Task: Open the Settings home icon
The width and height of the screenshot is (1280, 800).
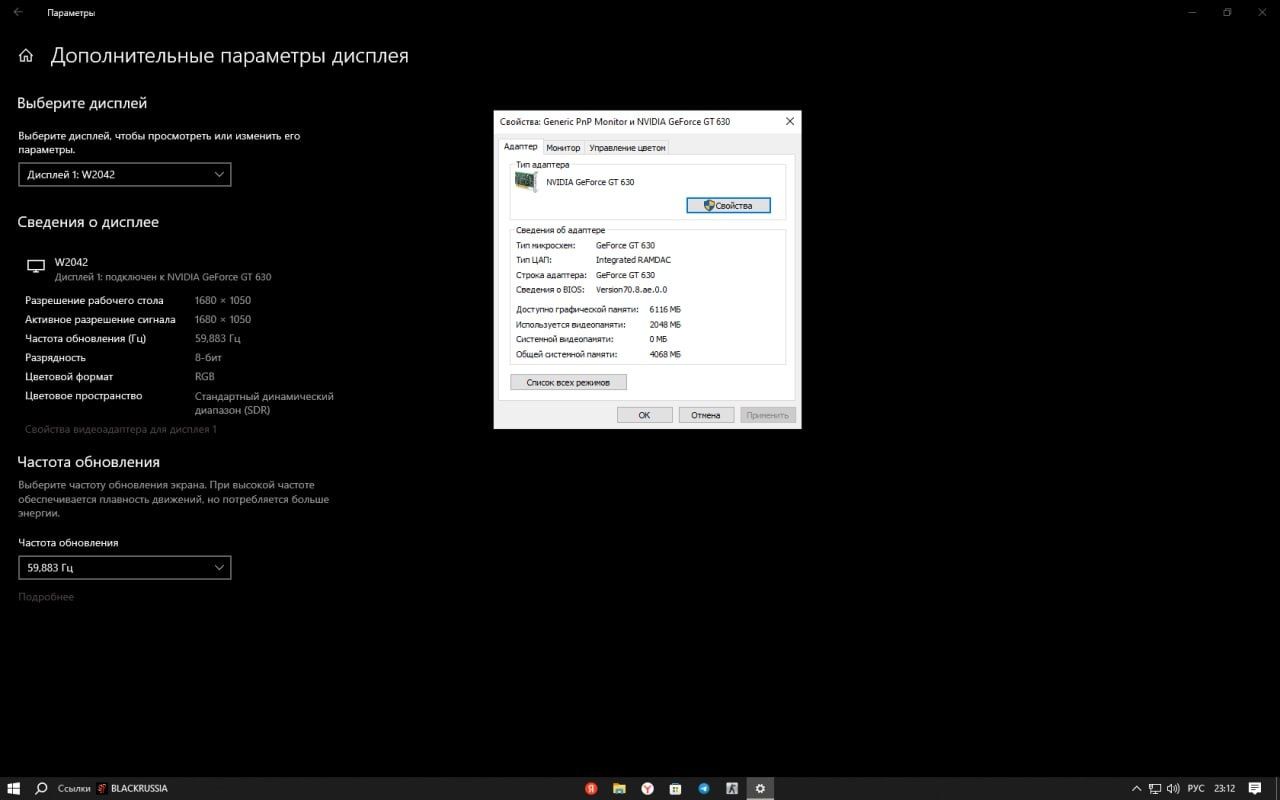Action: pyautogui.click(x=26, y=56)
